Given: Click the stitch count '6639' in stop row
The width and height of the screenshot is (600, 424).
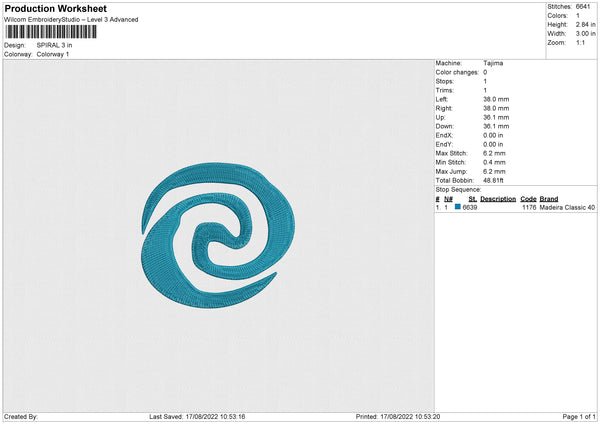Looking at the screenshot, I should pos(470,207).
